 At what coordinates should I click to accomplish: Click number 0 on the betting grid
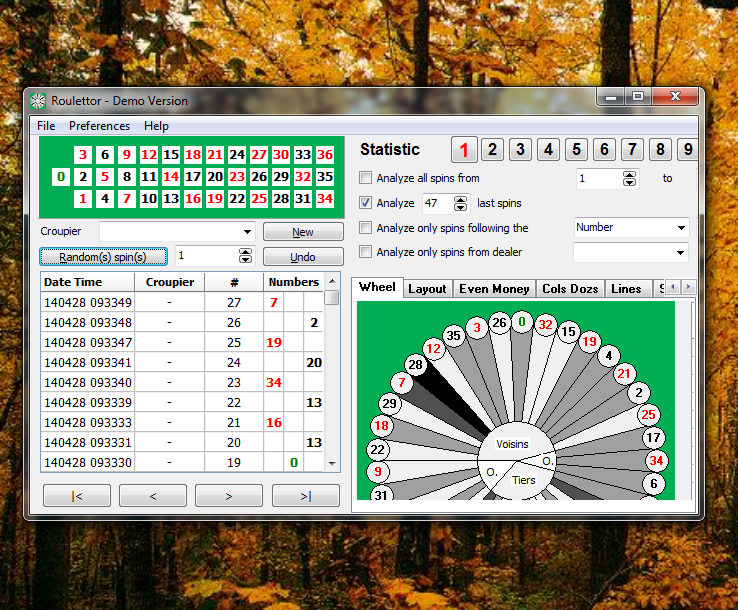click(x=61, y=177)
